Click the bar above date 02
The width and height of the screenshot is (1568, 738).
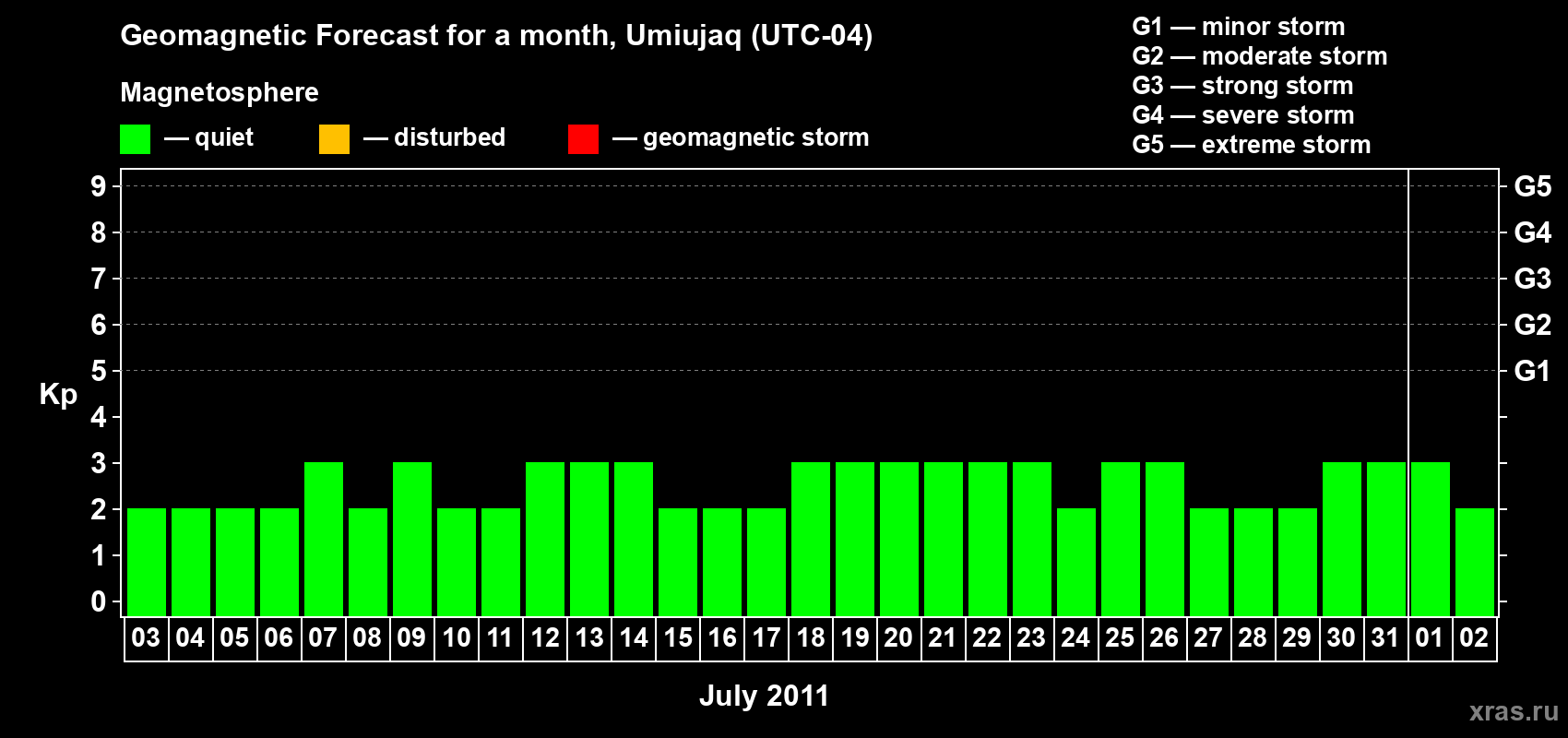[x=1475, y=562]
